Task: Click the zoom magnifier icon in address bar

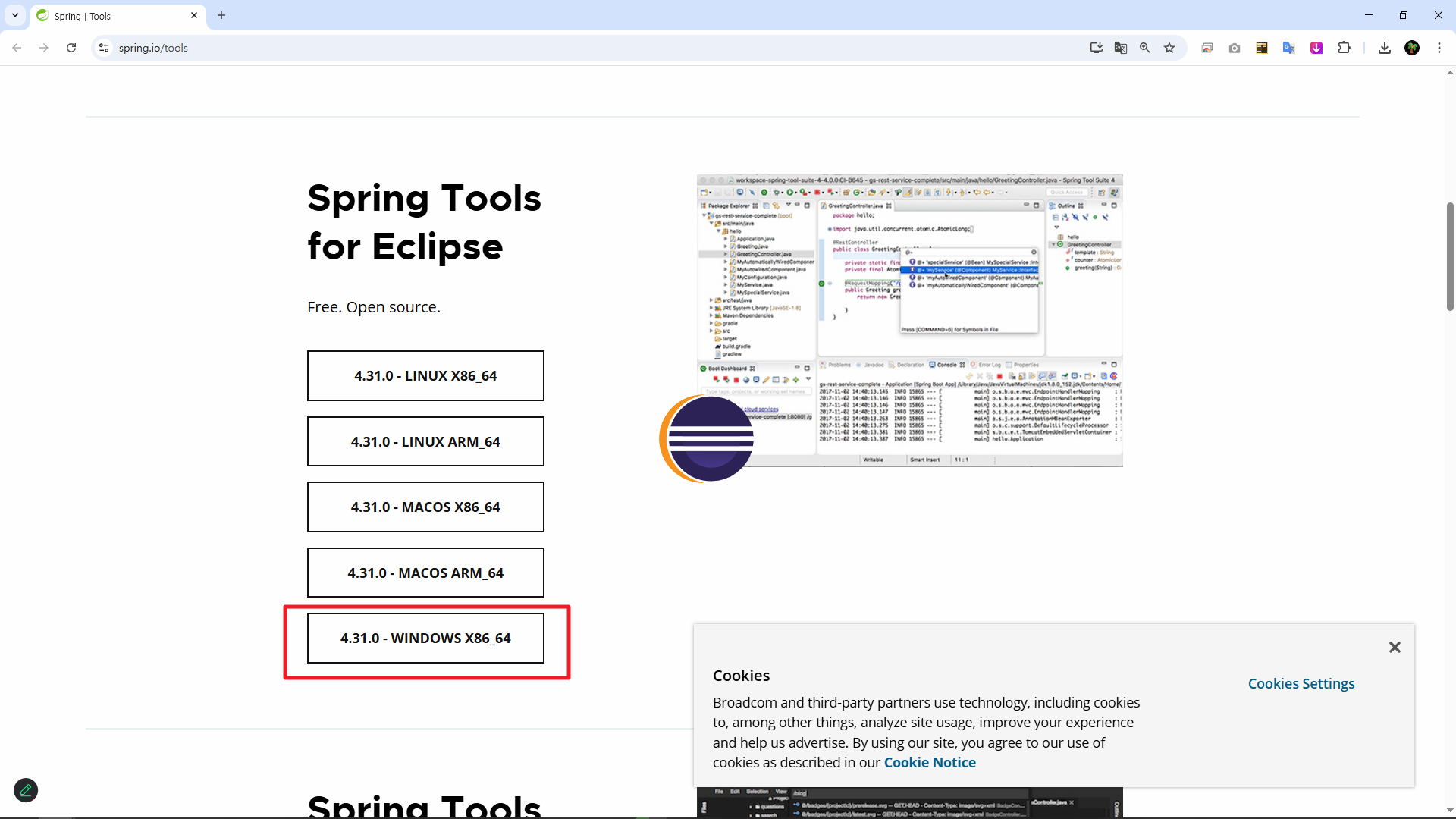Action: (x=1145, y=48)
